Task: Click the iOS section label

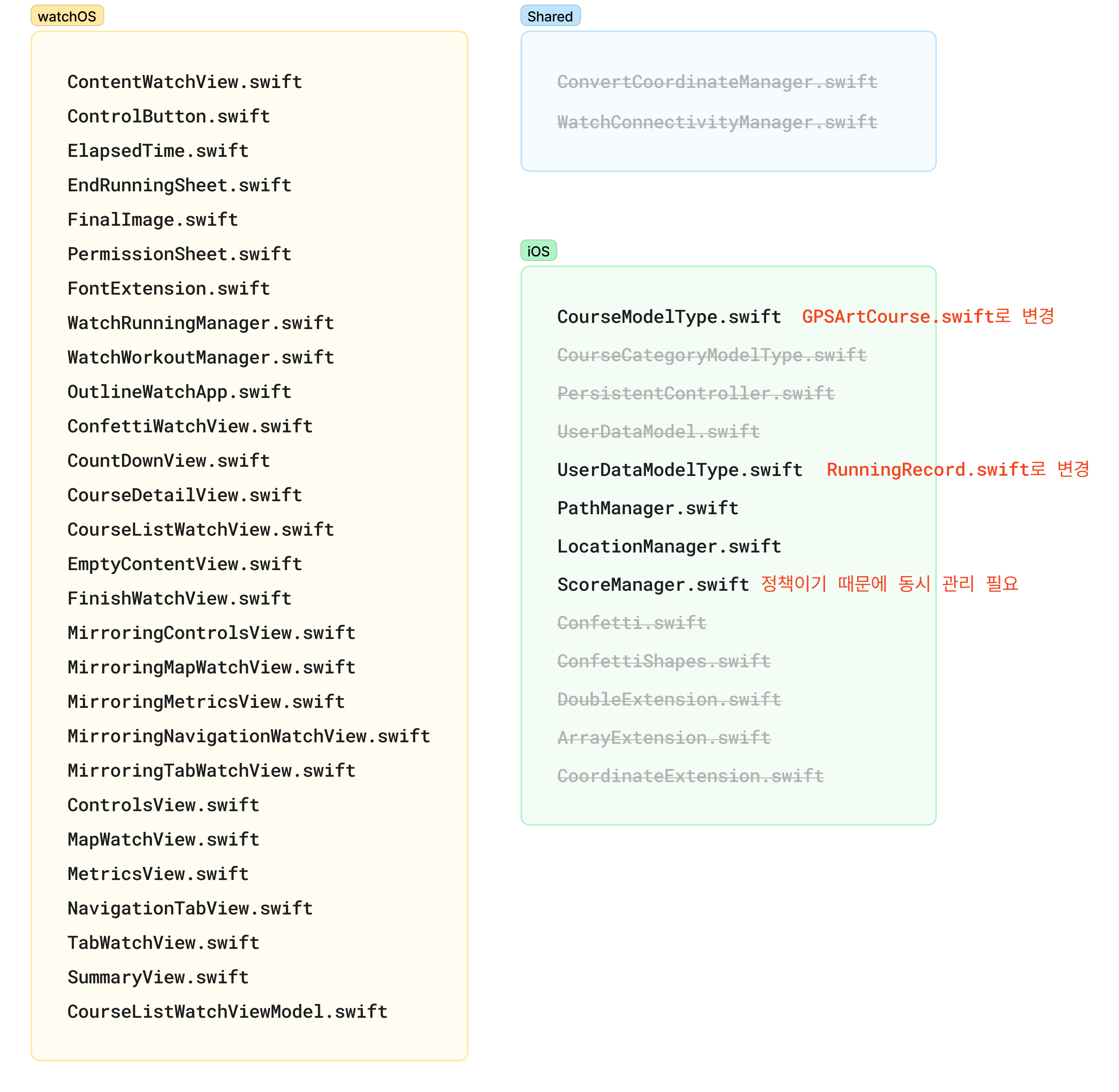Action: [x=538, y=251]
